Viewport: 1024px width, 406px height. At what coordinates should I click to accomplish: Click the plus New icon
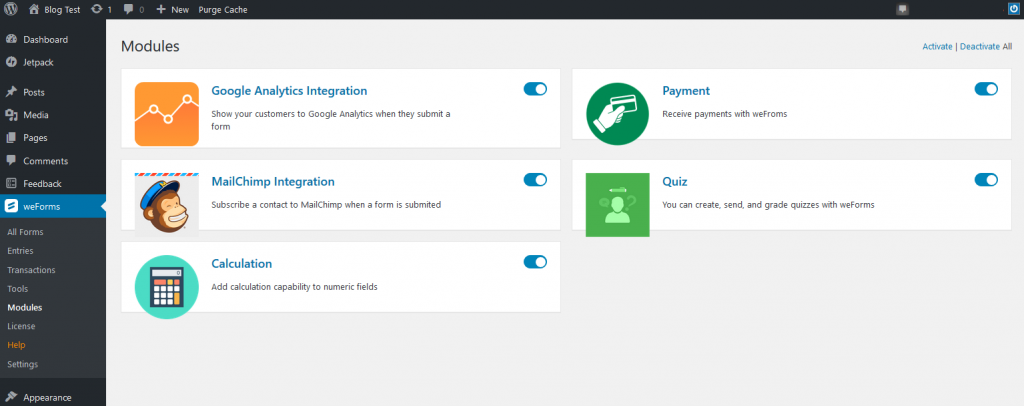(x=161, y=9)
